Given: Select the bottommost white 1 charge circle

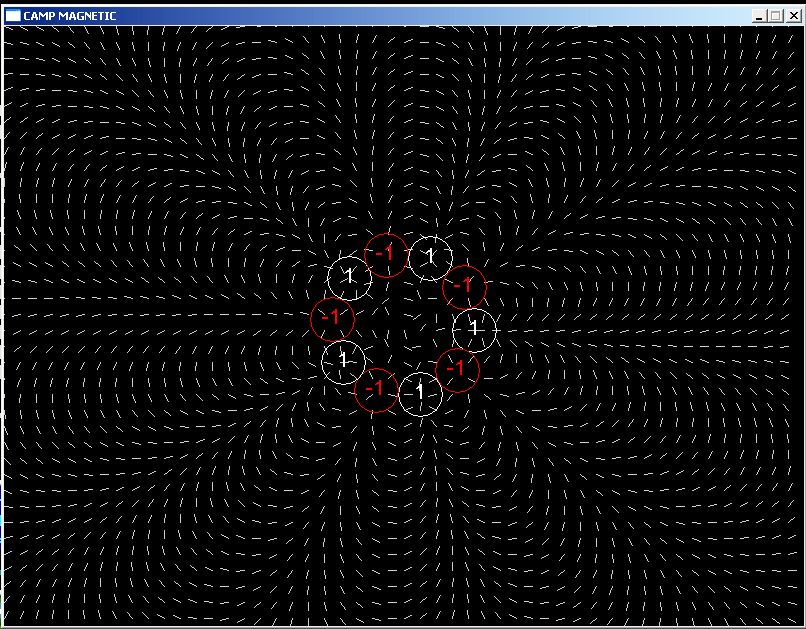Looking at the screenshot, I should (x=420, y=394).
